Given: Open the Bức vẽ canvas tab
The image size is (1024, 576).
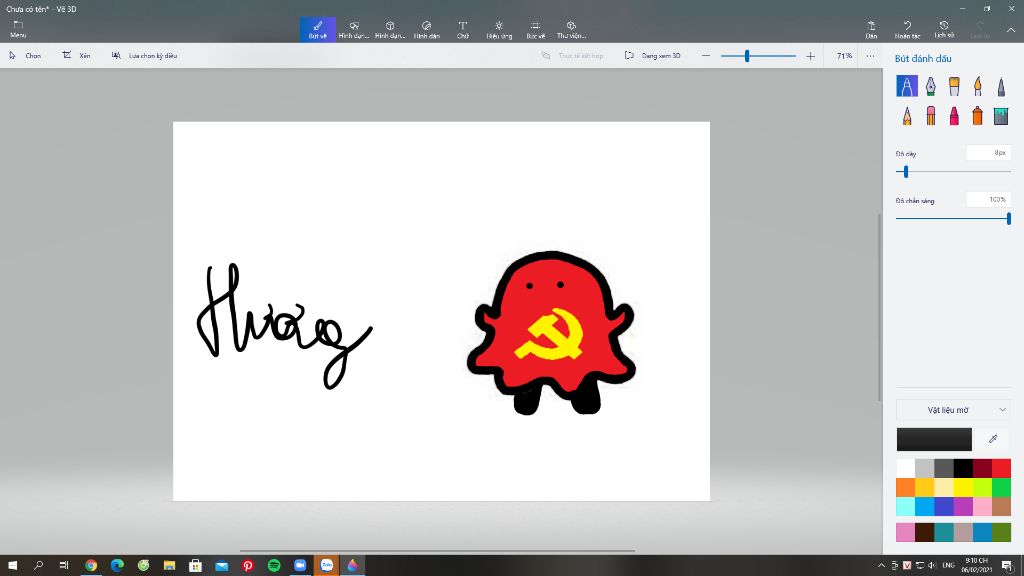Looking at the screenshot, I should [536, 29].
